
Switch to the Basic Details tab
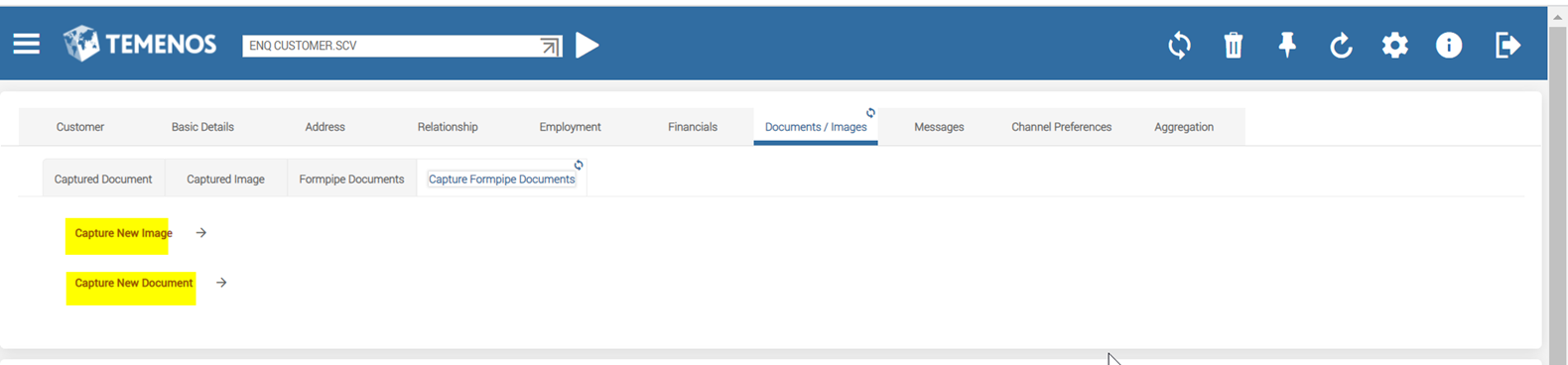[202, 127]
